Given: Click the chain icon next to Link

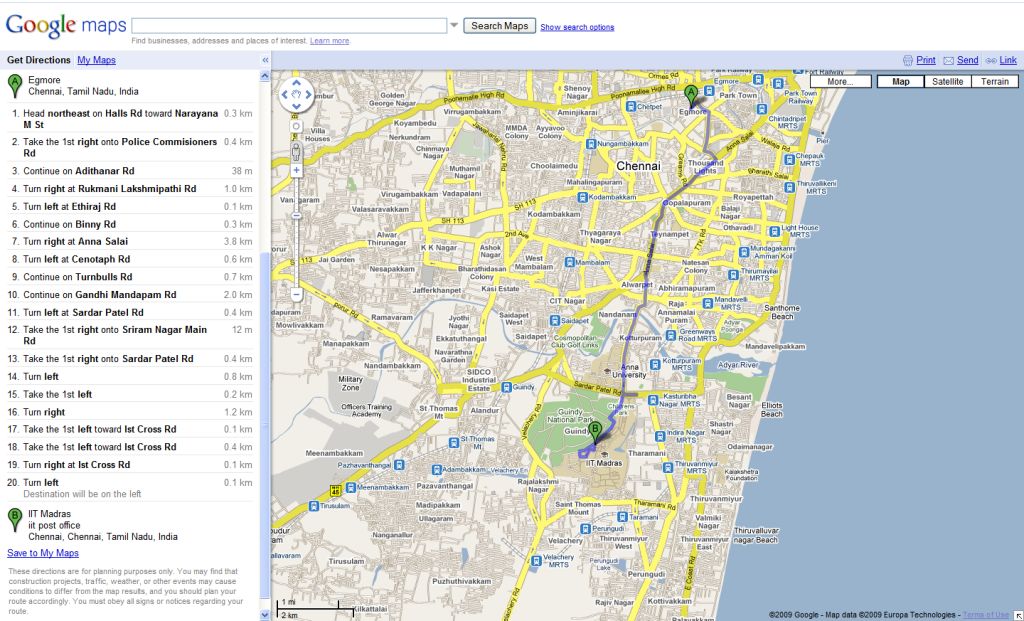Looking at the screenshot, I should (x=991, y=61).
